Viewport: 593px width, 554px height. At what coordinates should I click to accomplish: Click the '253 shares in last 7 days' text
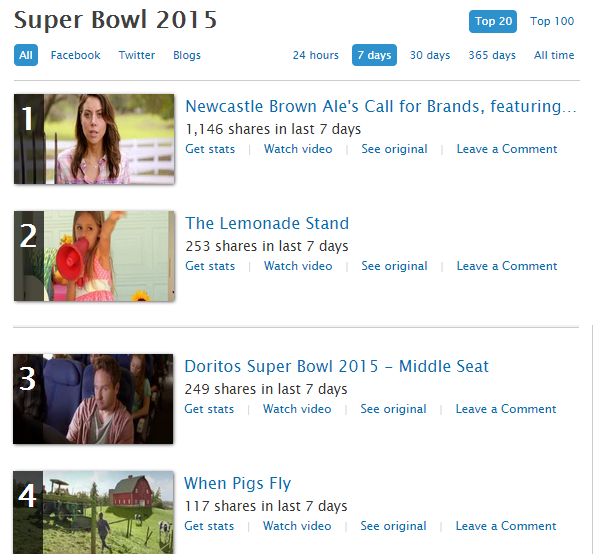tap(267, 246)
